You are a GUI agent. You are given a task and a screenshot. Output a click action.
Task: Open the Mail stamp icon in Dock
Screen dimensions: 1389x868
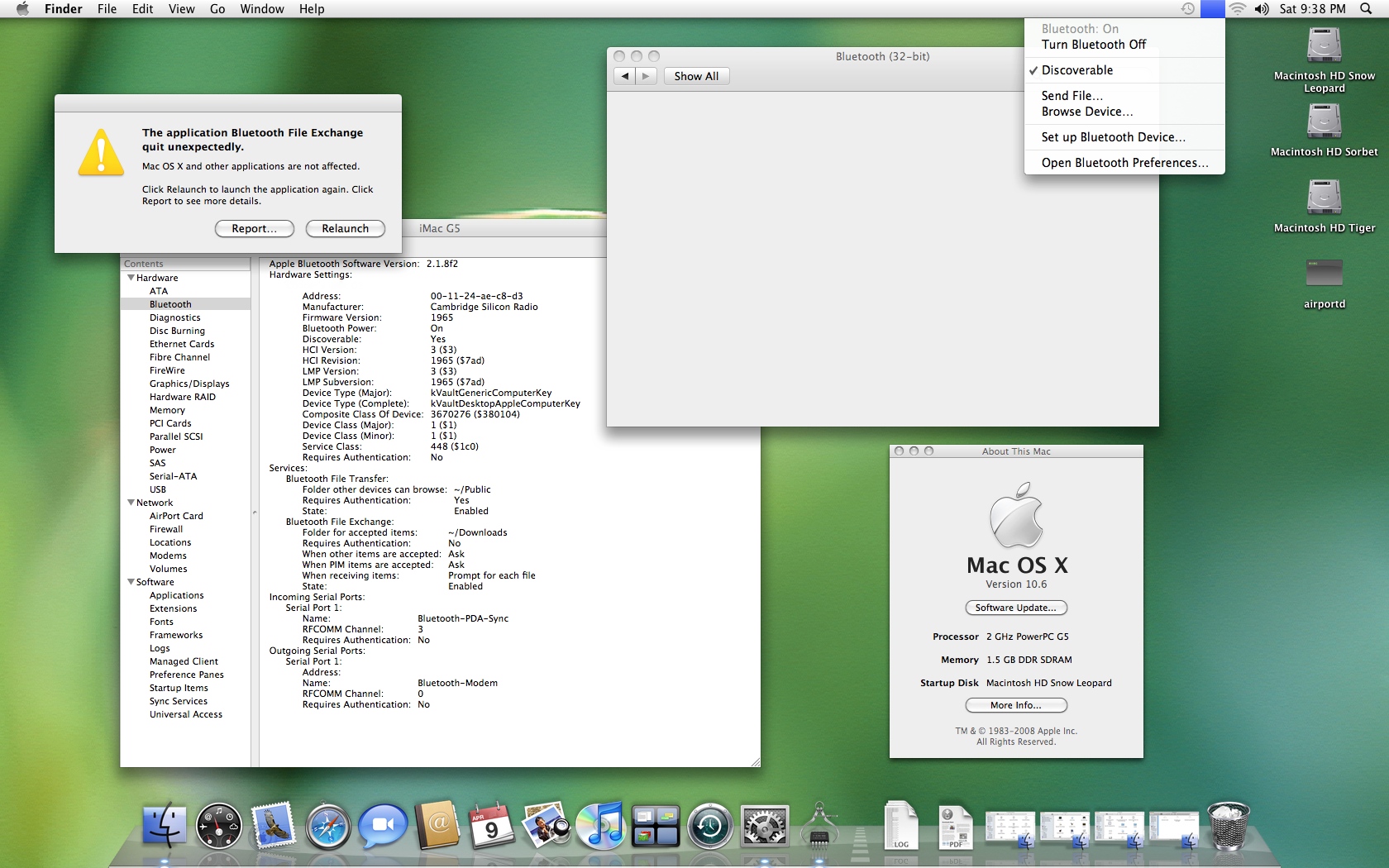pos(274,826)
